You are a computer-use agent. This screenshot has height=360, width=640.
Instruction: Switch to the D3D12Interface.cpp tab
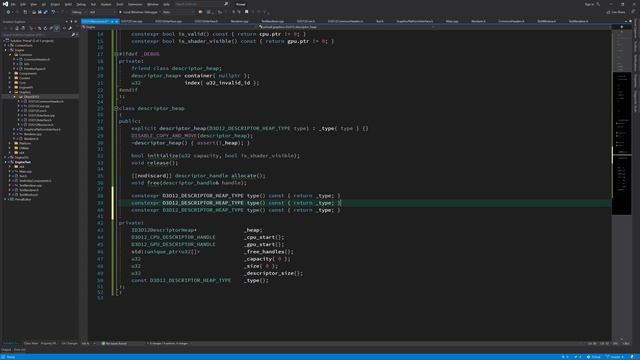[x=169, y=21]
